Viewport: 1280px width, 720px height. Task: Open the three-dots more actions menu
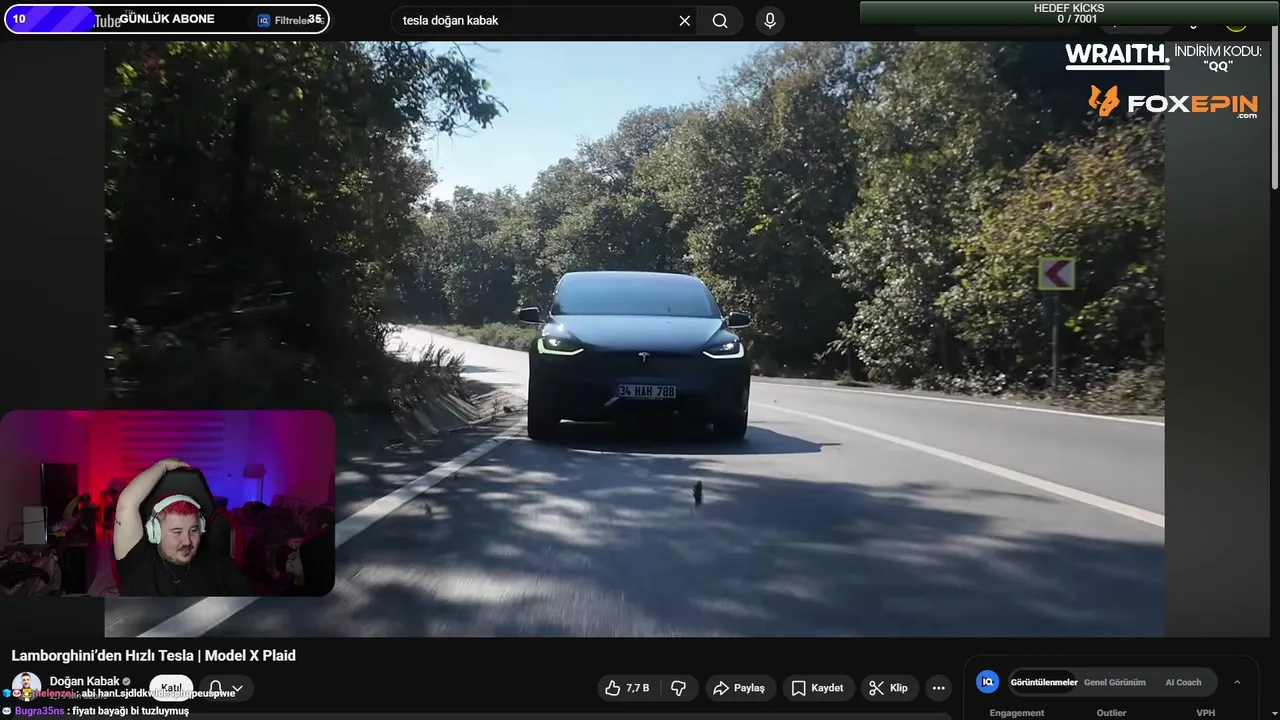click(x=938, y=688)
